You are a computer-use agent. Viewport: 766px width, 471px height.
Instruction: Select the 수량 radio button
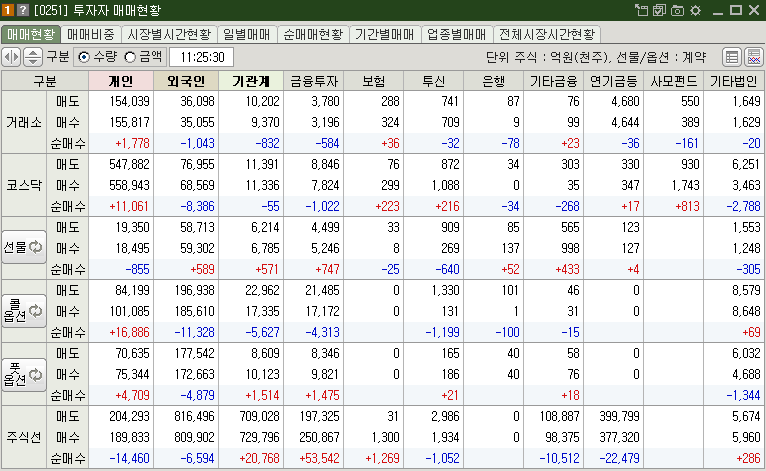pos(84,57)
